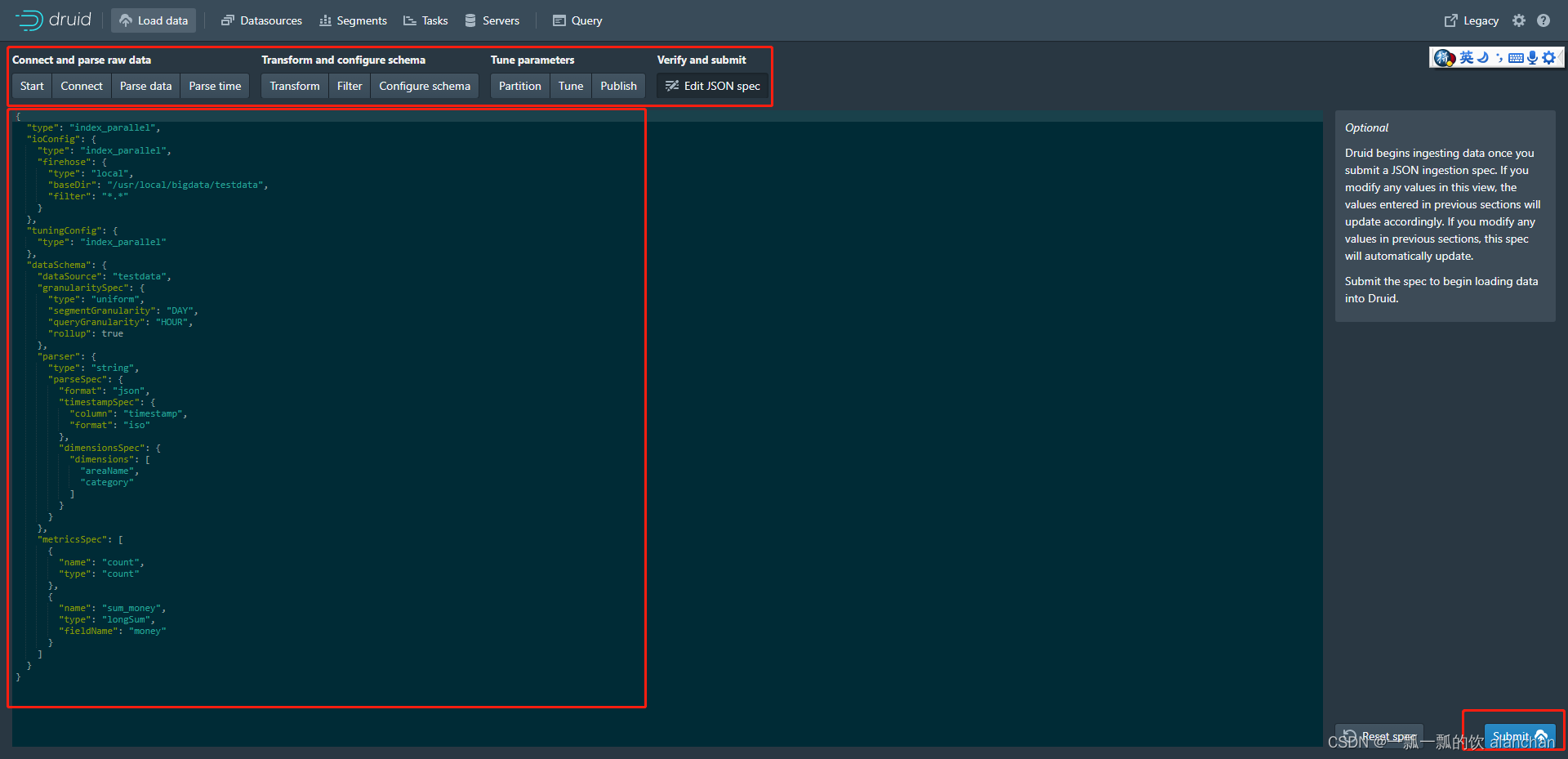Click the "column": "timestamp" line
Viewport: 1568px width, 759px height.
coord(128,413)
